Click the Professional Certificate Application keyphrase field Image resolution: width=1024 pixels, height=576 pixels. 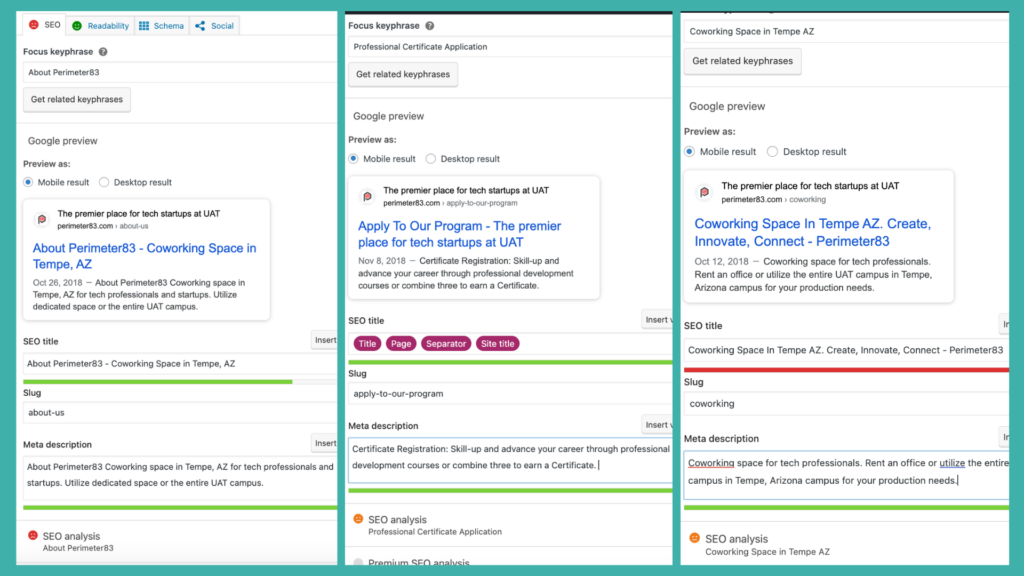[x=510, y=46]
